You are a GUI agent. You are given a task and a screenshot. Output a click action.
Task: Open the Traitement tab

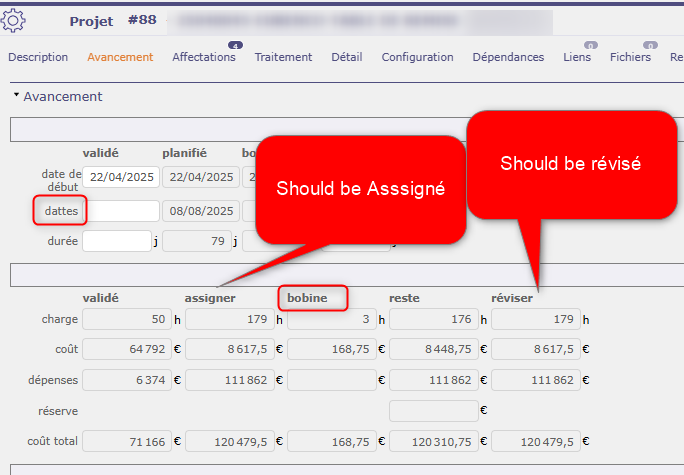tap(283, 58)
